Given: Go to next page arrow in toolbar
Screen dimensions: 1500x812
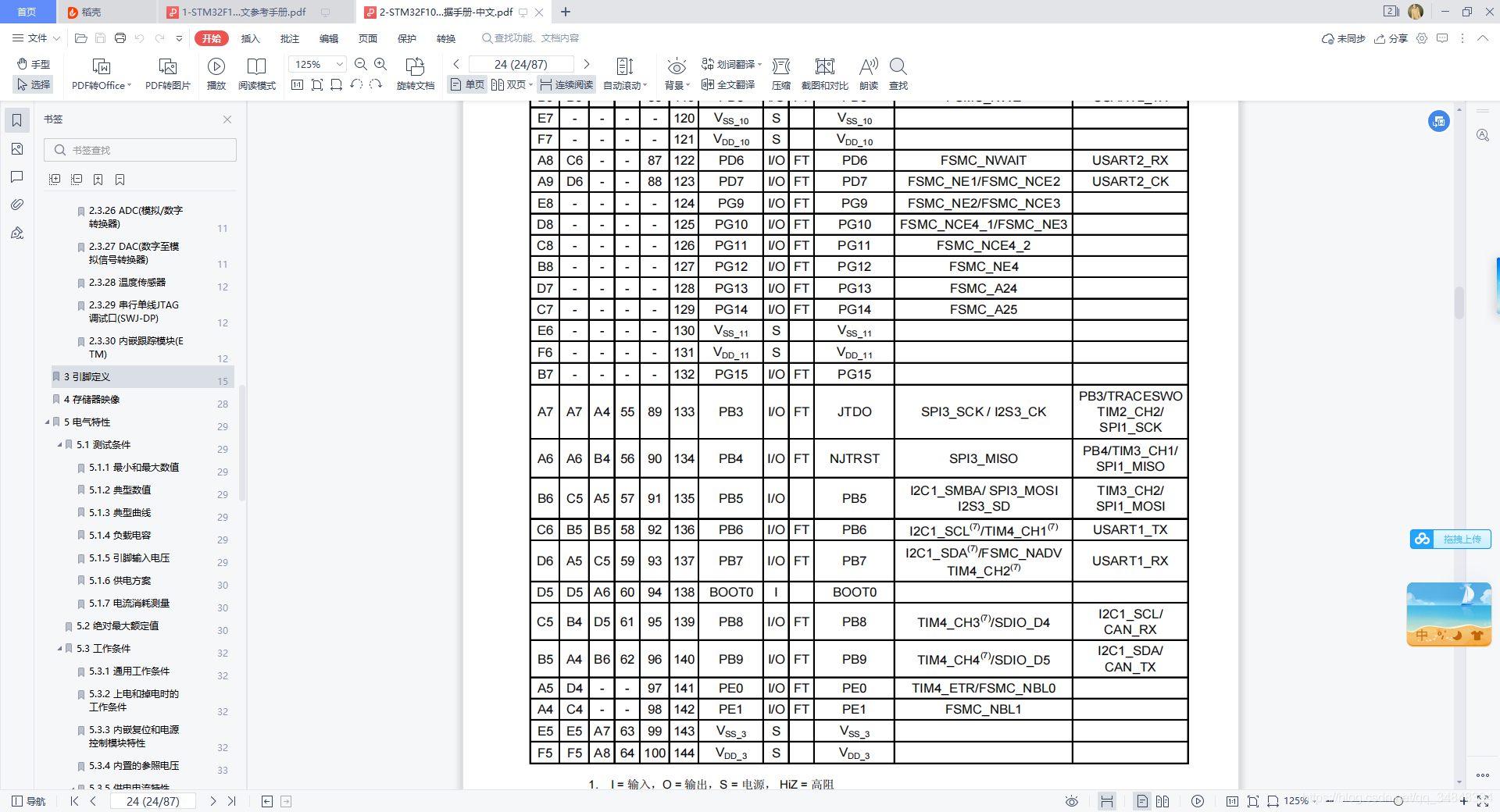Looking at the screenshot, I should coord(587,64).
